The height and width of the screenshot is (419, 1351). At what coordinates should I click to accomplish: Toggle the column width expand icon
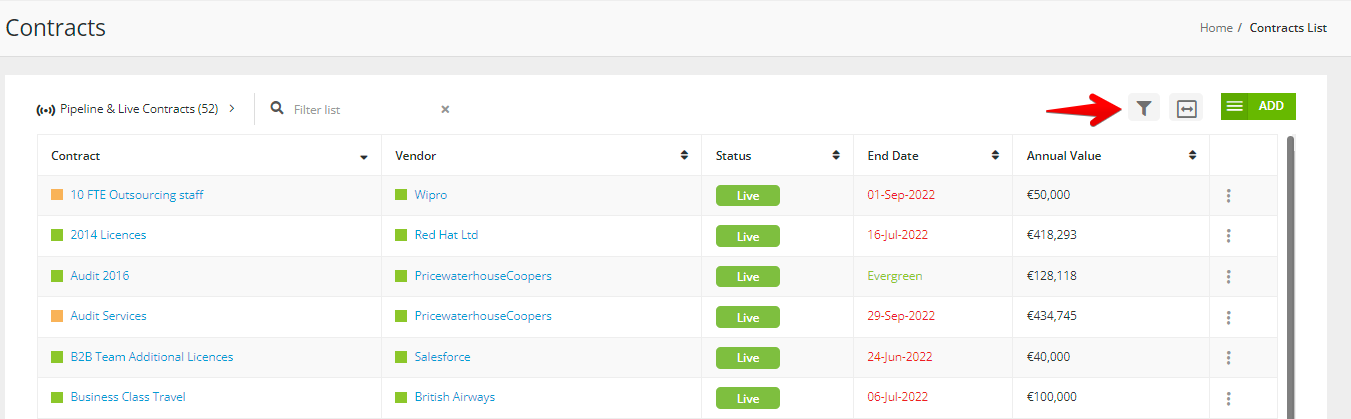point(1186,108)
